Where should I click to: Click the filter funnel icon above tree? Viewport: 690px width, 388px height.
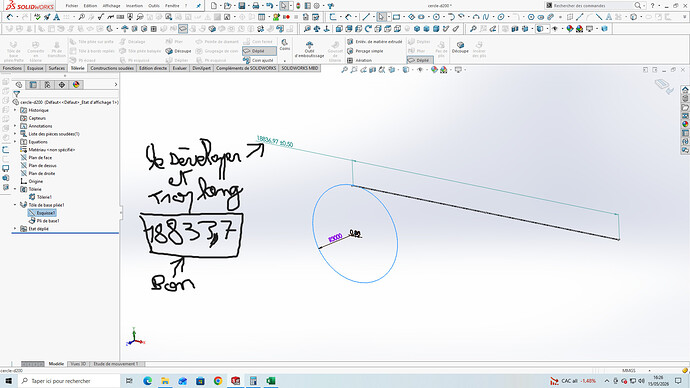pos(17,94)
